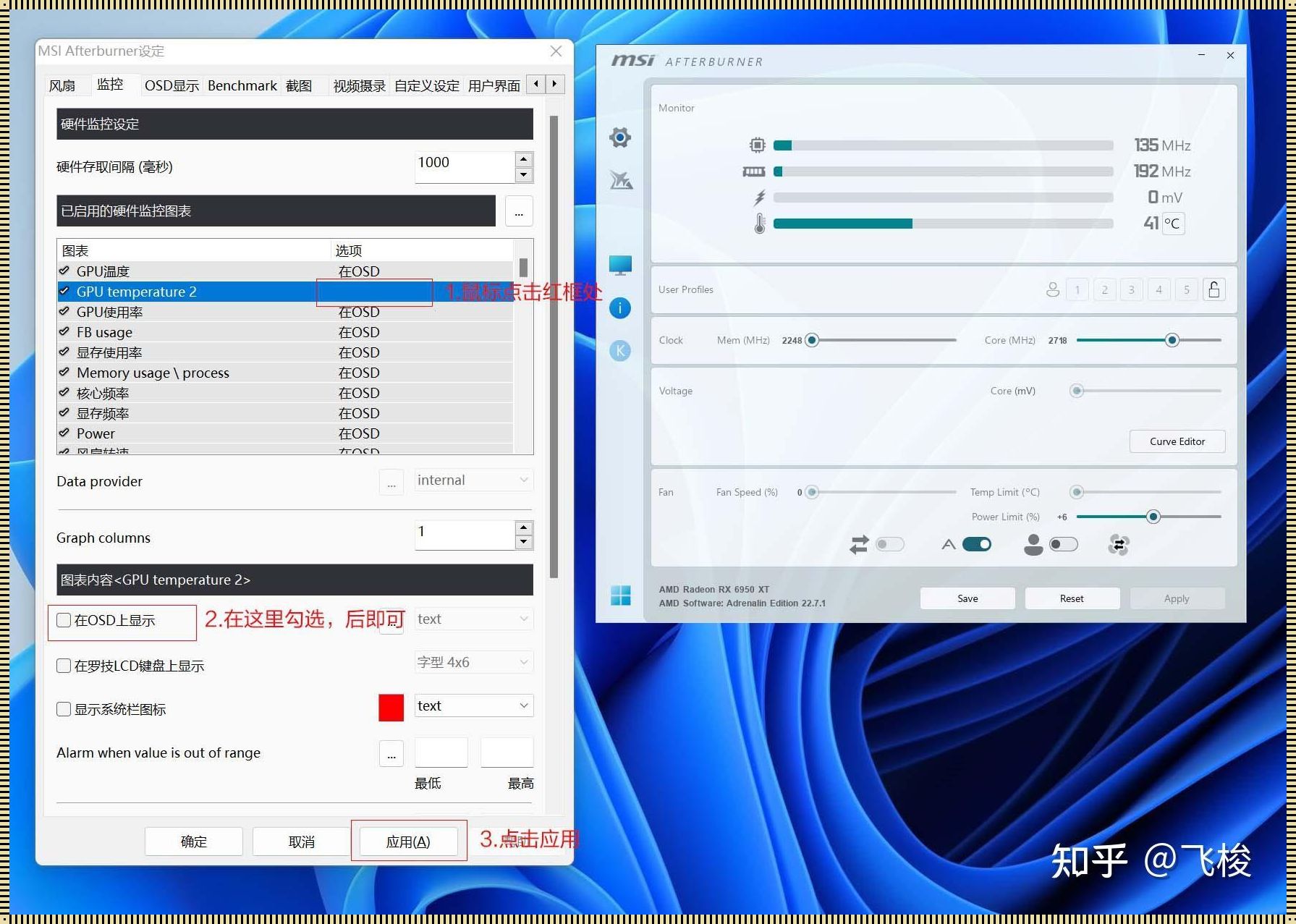This screenshot has width=1296, height=924.
Task: Click the 取消 button
Action: [302, 842]
